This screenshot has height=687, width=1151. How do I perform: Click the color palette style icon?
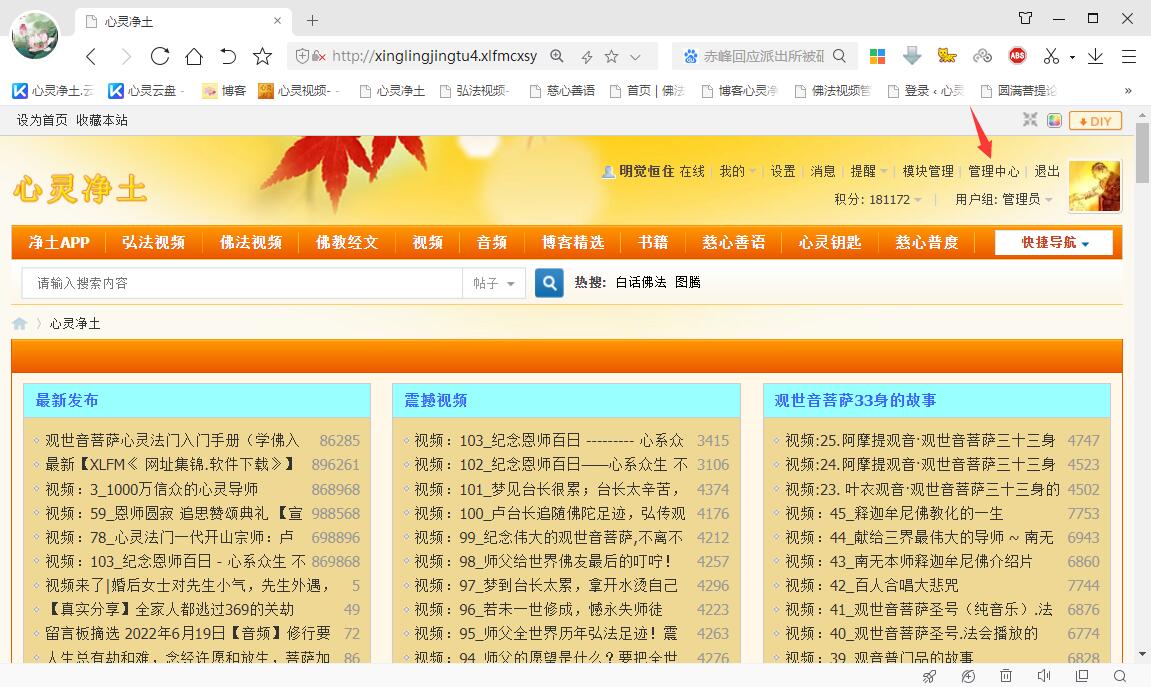coord(1054,120)
